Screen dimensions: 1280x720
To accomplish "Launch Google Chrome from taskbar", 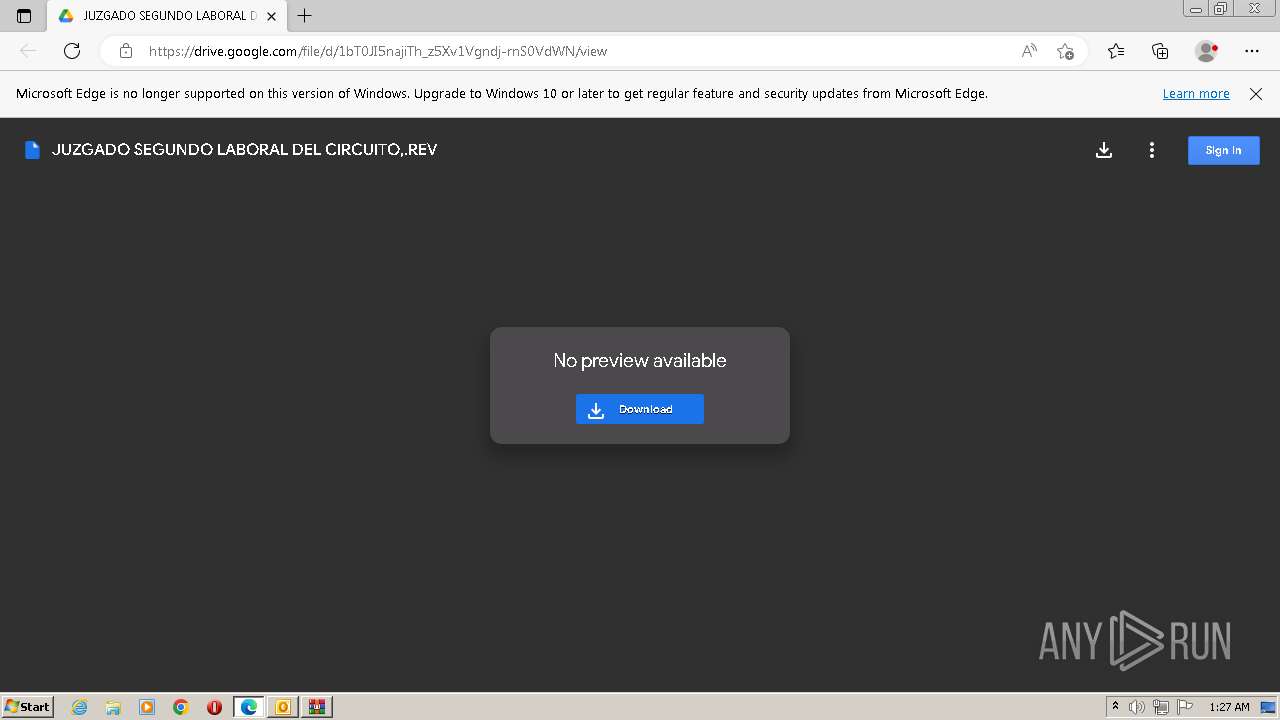I will (181, 707).
